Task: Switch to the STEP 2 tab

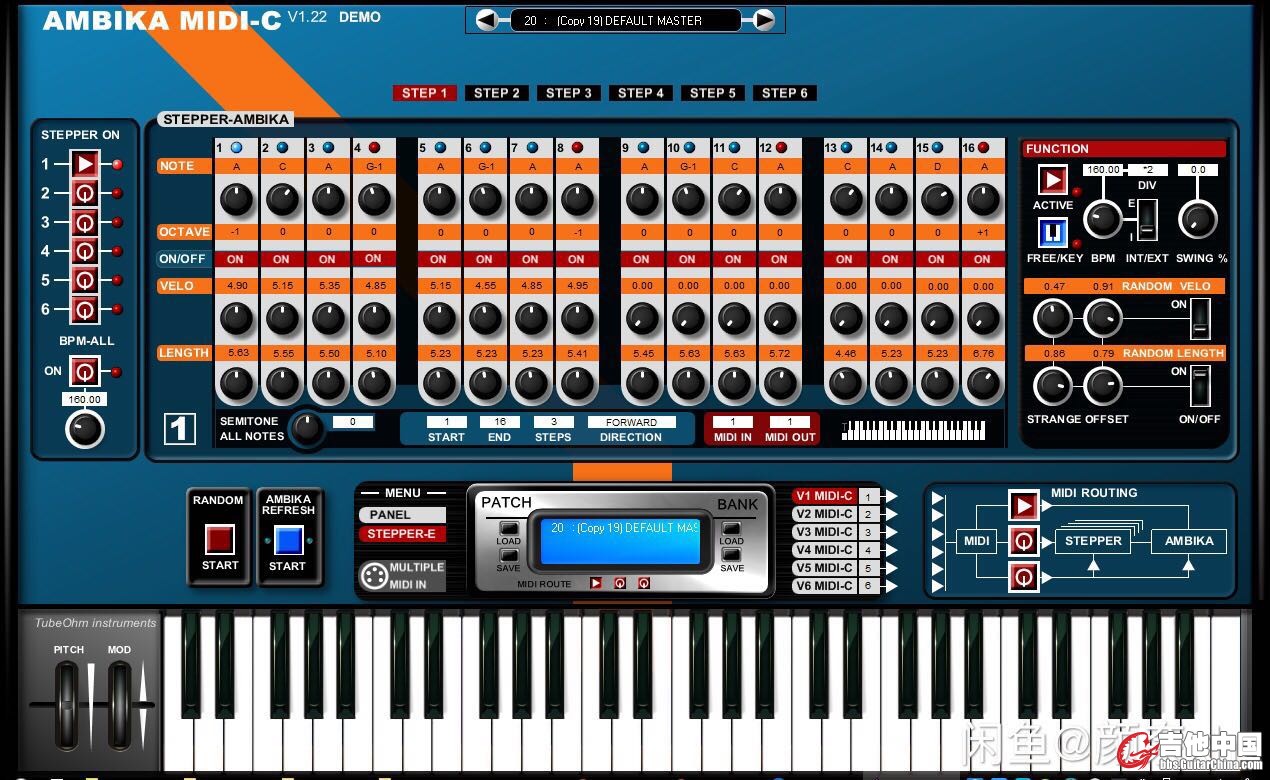Action: click(x=497, y=93)
